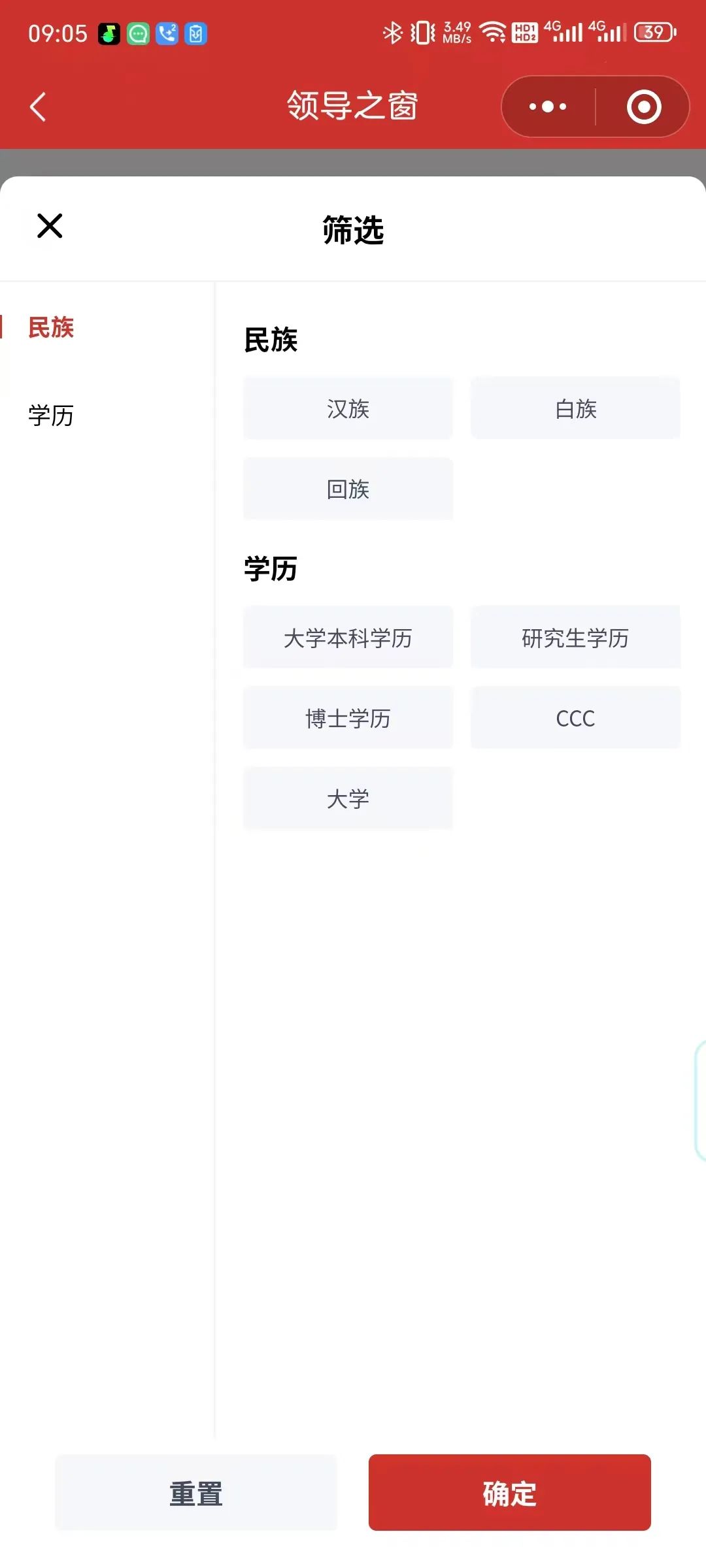Image resolution: width=706 pixels, height=1568 pixels.
Task: Toggle the 汉族 filter option
Action: point(348,409)
